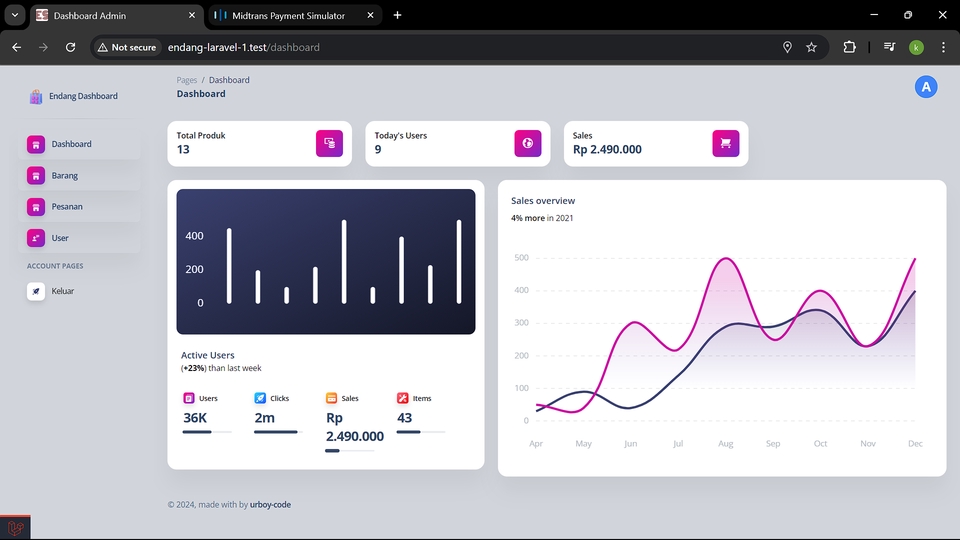The image size is (960, 540).
Task: Open the profile avatar labeled A
Action: point(926,87)
